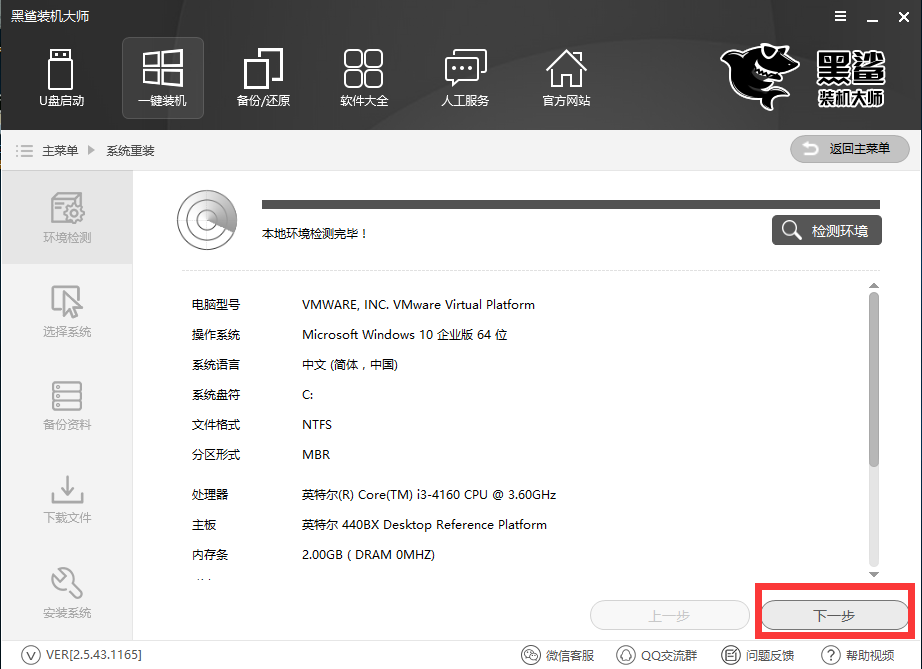Click the radar scan disc icon
Viewport: 922px width, 669px height.
coord(207,220)
